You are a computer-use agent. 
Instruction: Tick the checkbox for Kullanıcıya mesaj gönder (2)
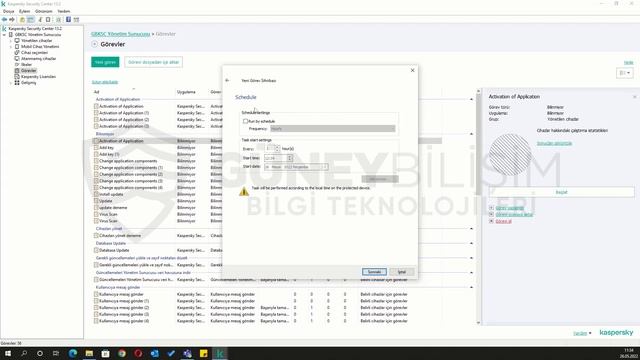[96, 308]
